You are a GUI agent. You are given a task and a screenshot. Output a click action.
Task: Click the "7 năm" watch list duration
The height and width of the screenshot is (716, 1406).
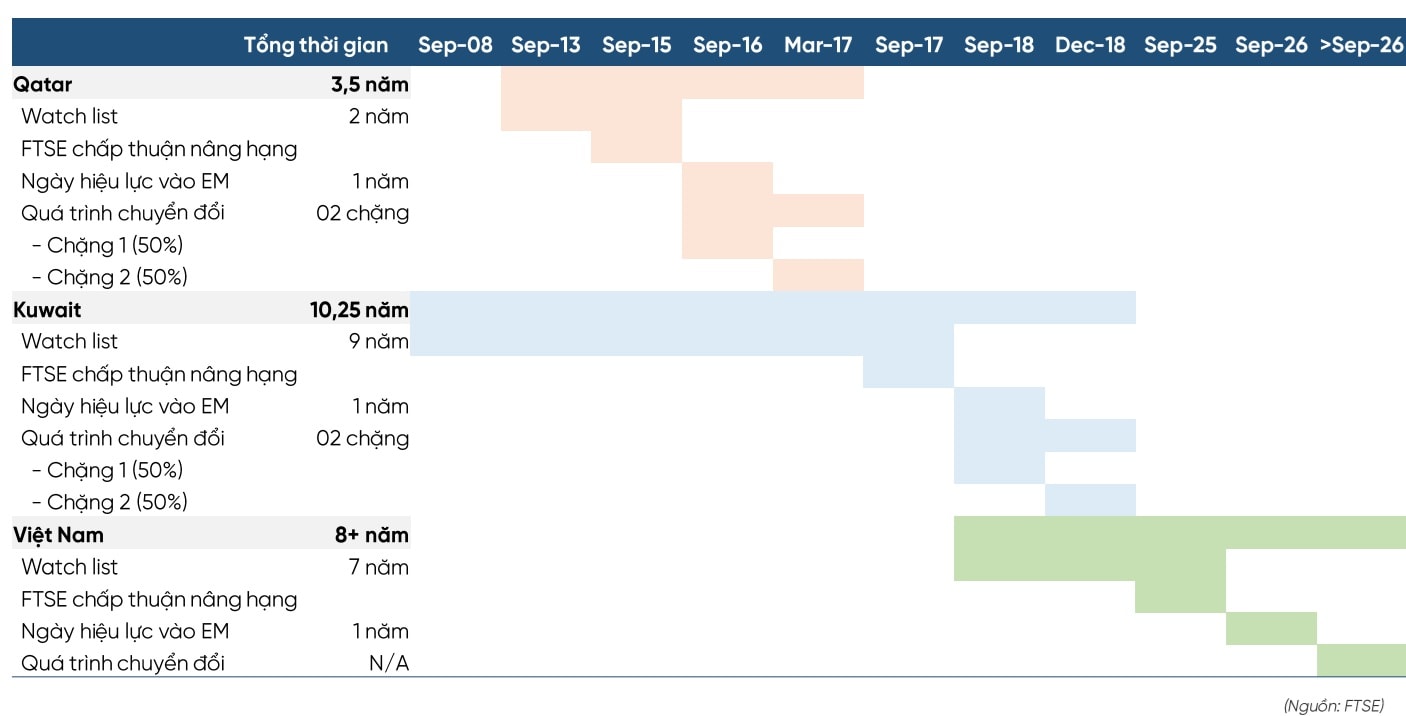tap(378, 567)
